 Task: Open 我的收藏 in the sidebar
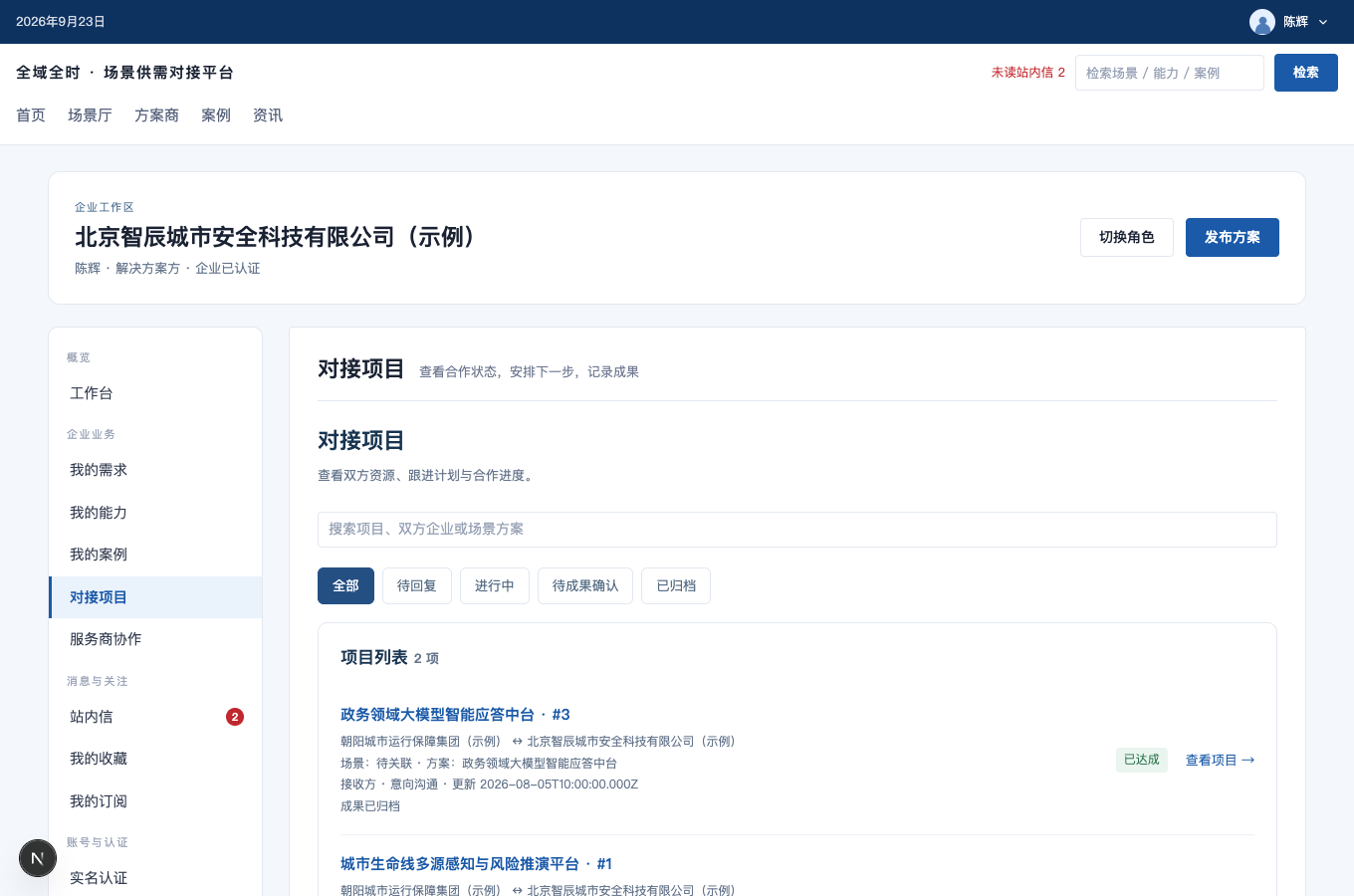[x=155, y=759]
